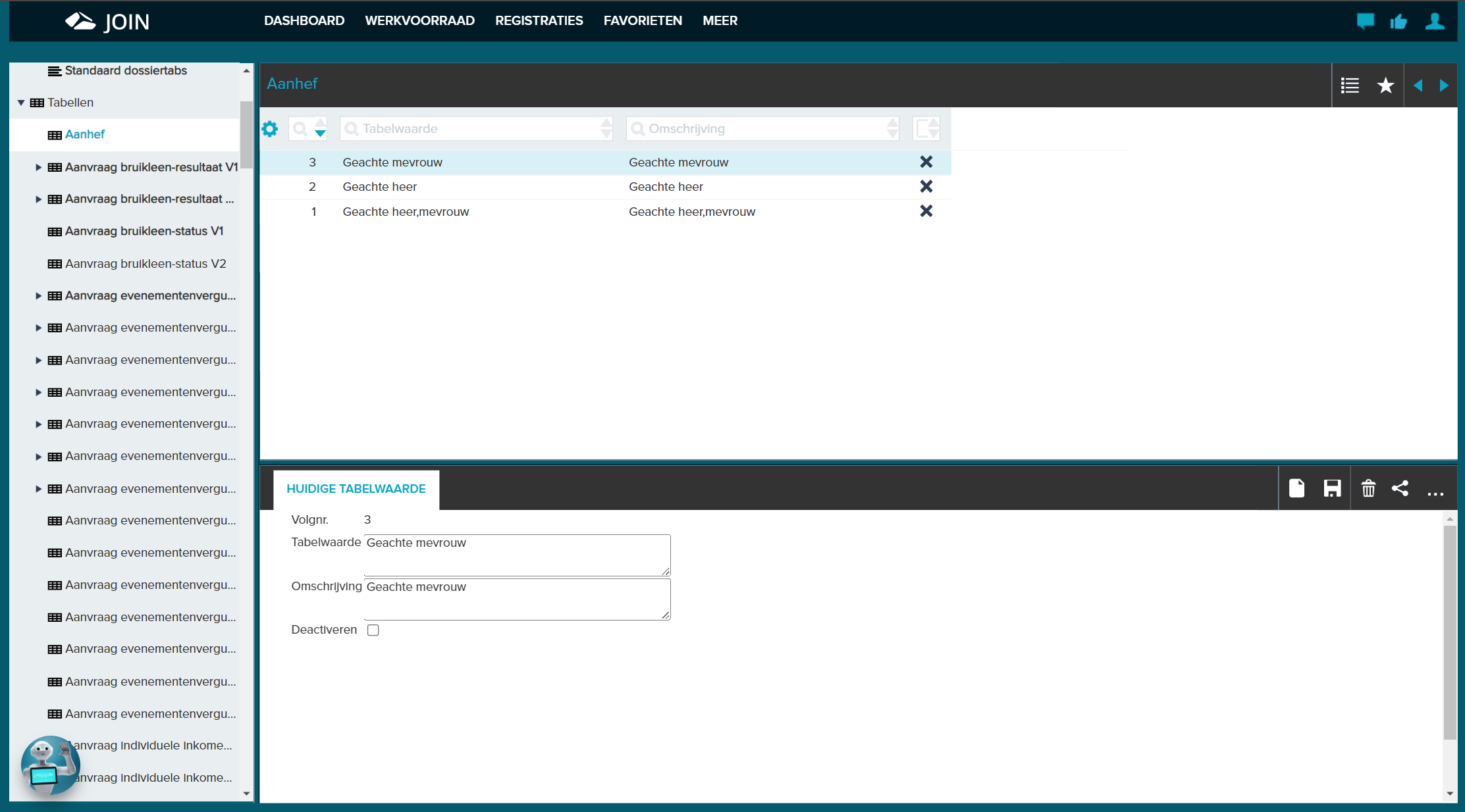Click the share icon
Image resolution: width=1465 pixels, height=812 pixels.
pos(1400,488)
